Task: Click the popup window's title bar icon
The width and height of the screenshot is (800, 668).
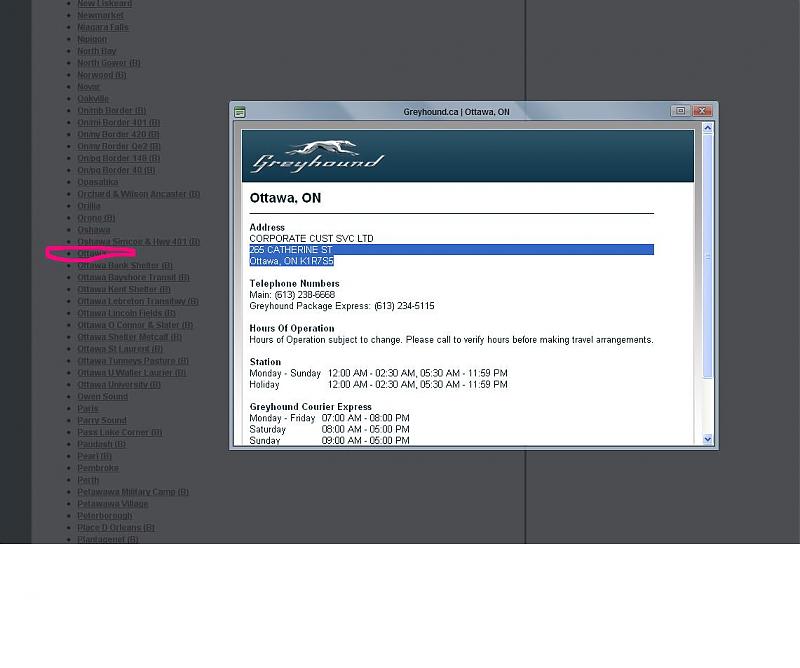Action: pyautogui.click(x=240, y=112)
